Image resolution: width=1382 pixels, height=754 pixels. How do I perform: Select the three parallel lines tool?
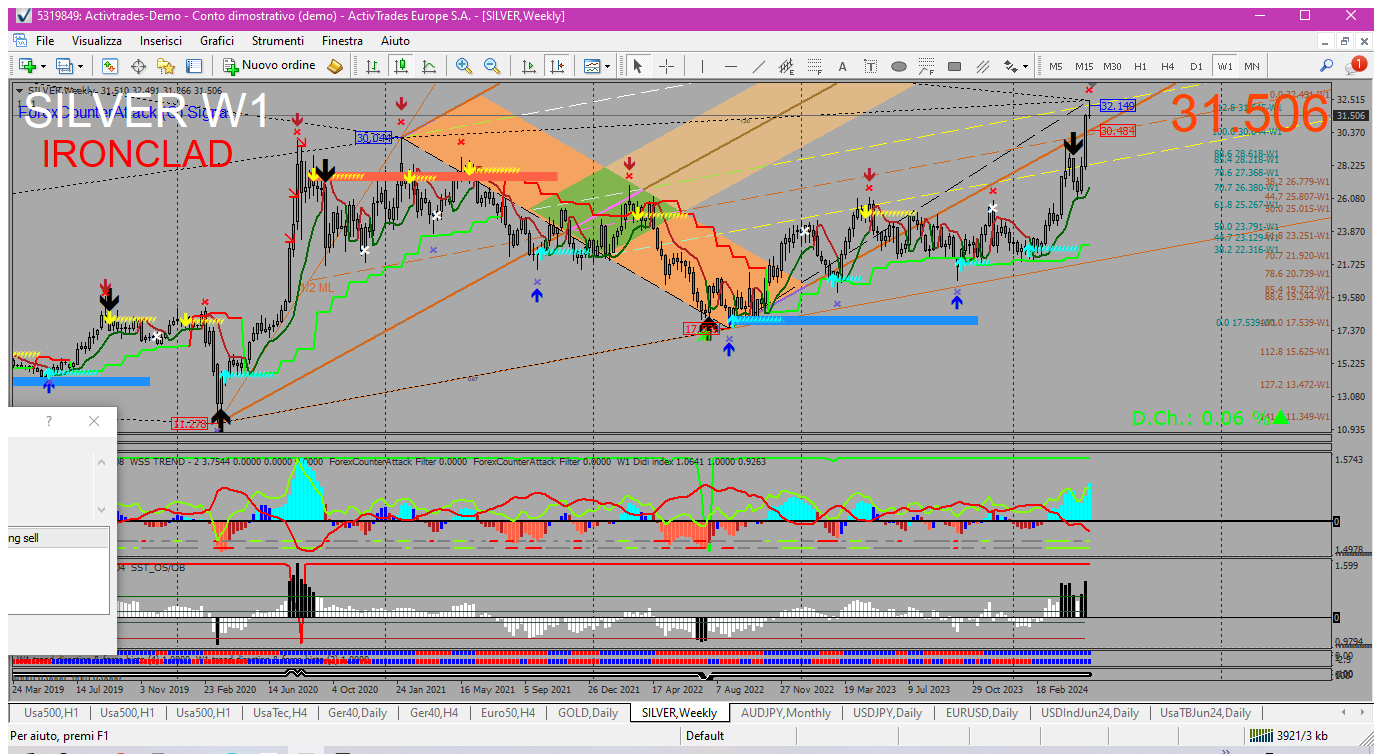pyautogui.click(x=983, y=66)
